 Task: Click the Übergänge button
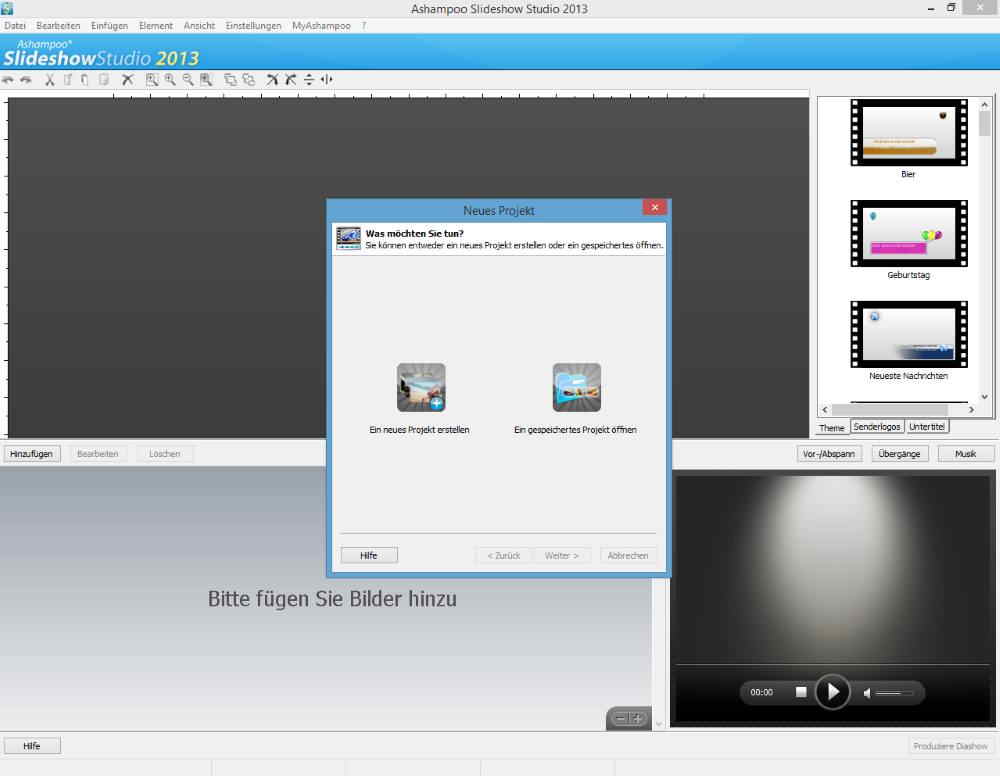point(900,454)
